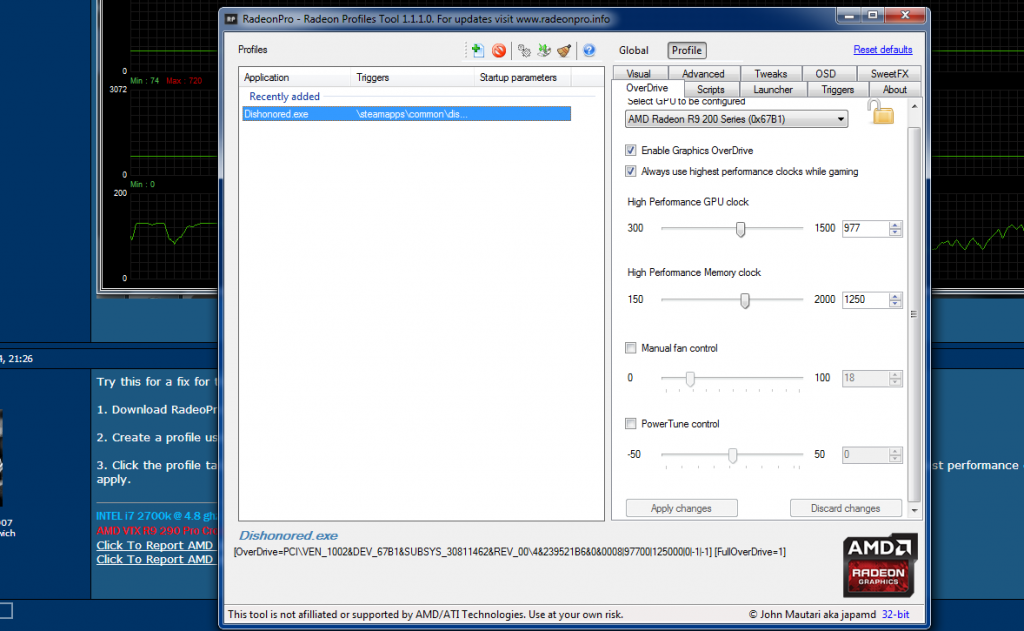
Task: Switch to the Visual tab
Action: [639, 74]
